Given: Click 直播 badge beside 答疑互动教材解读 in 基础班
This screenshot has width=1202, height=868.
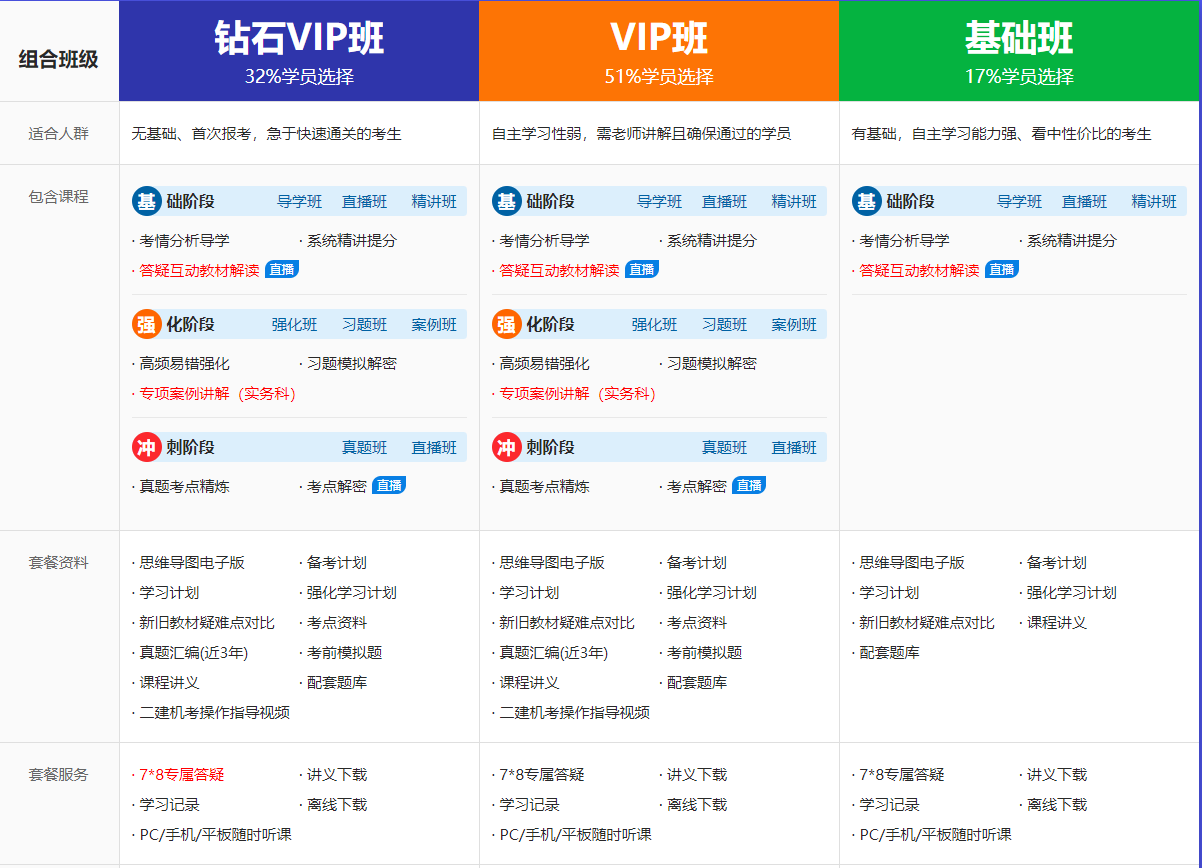Looking at the screenshot, I should (1001, 270).
